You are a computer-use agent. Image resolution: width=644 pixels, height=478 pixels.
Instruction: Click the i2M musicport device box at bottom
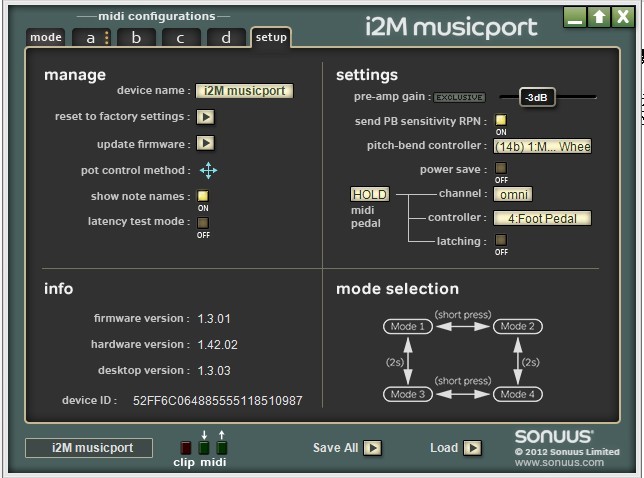click(89, 448)
